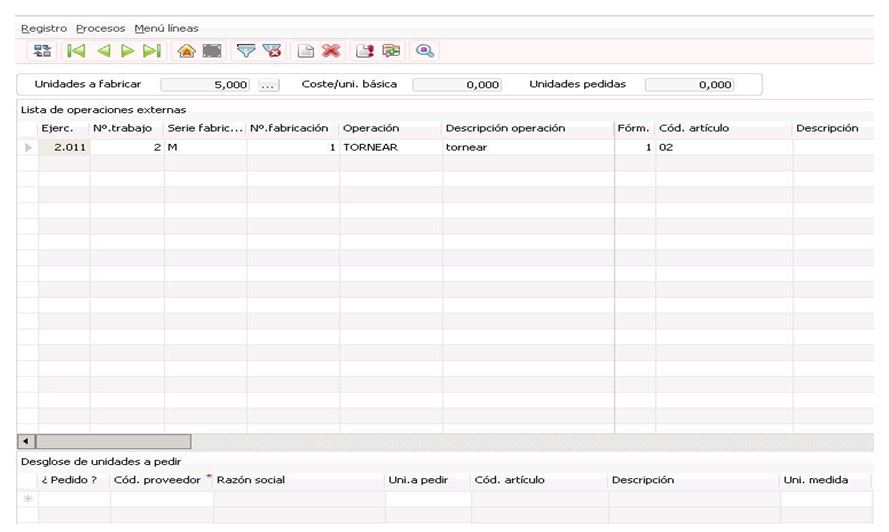
Task: Create a new record with the page icon
Action: (x=306, y=51)
